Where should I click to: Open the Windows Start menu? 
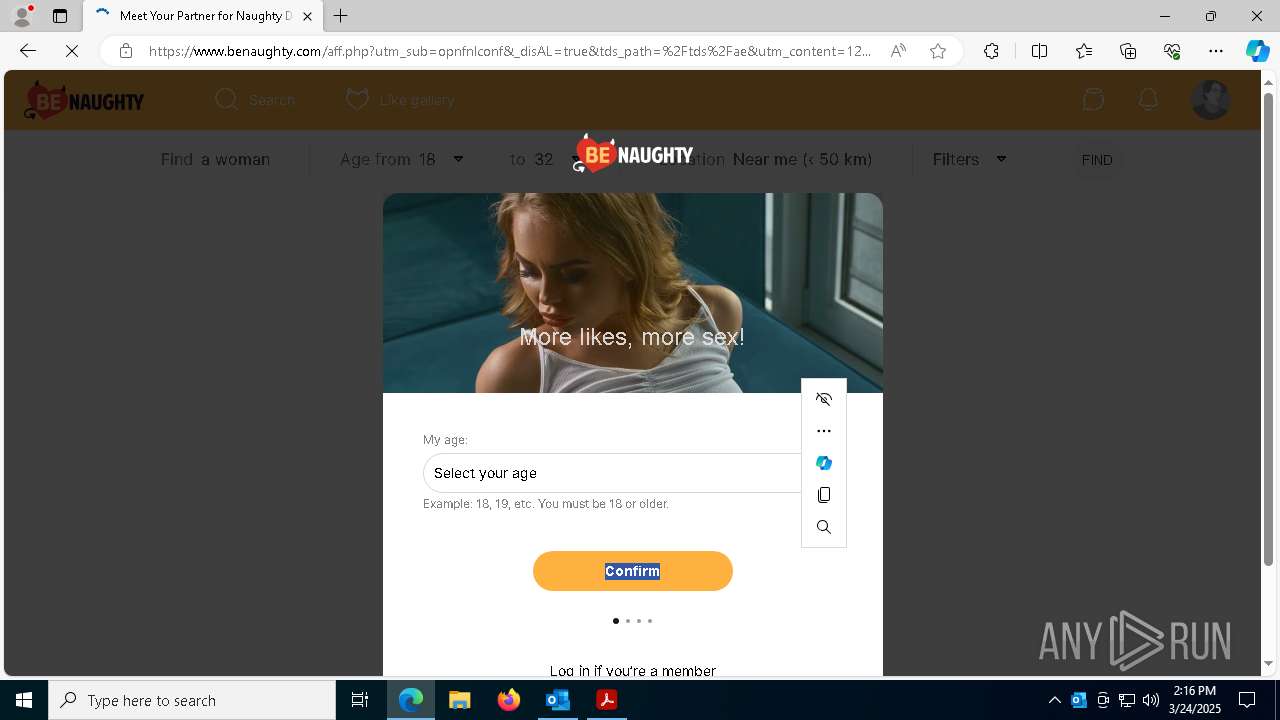tap(24, 700)
